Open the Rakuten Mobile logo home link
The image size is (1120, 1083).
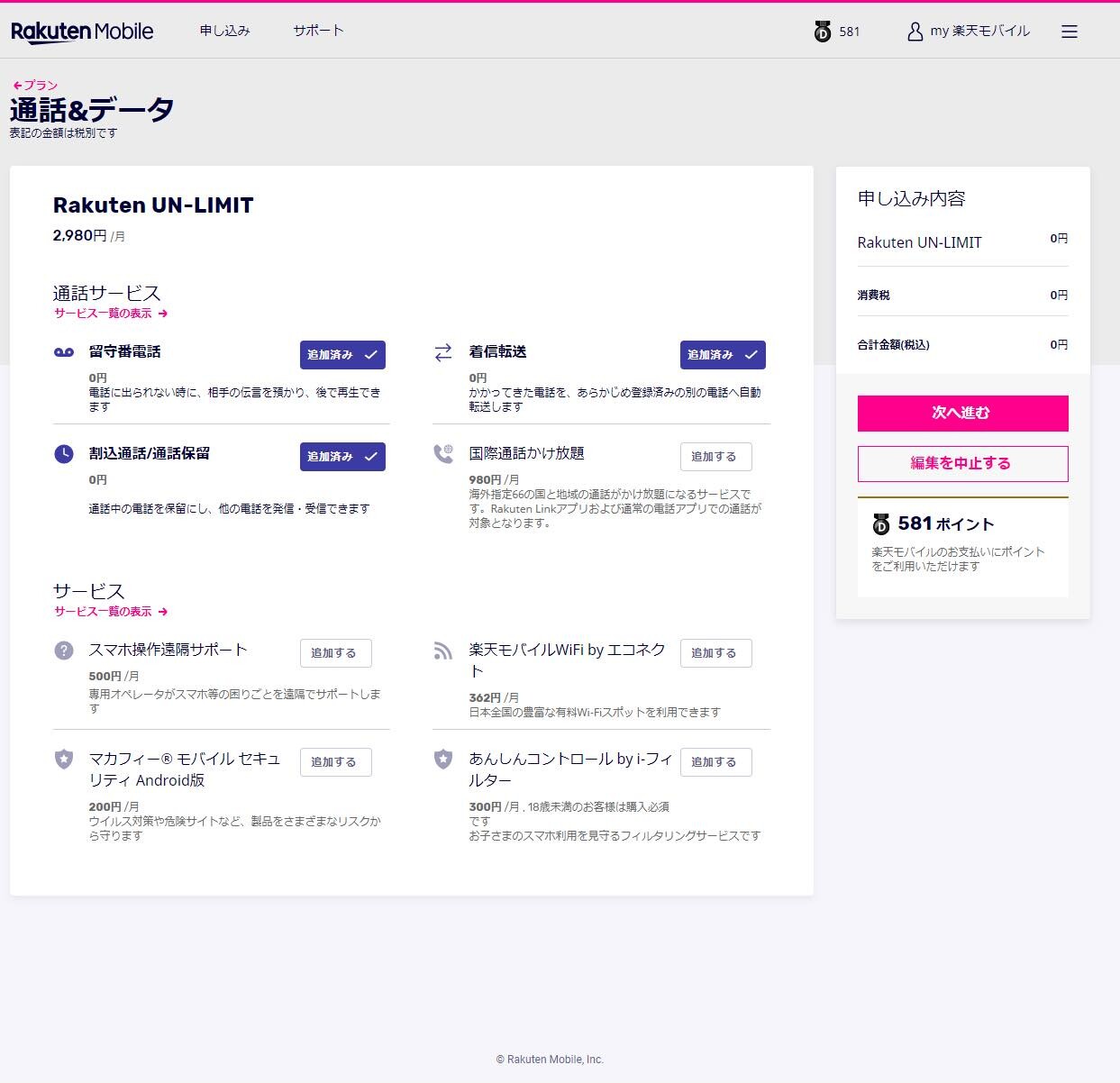[x=82, y=32]
